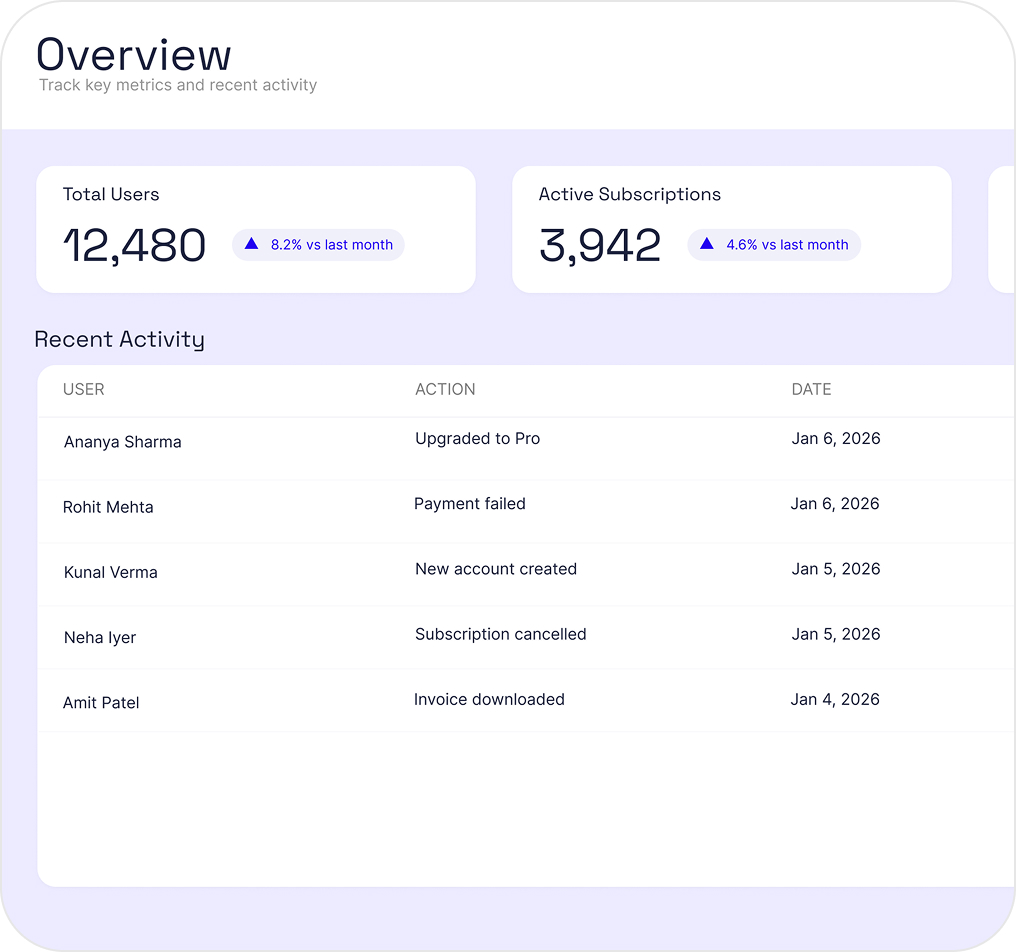This screenshot has width=1016, height=952.
Task: Click 'Invoice downloaded' for Amit Patel
Action: pyautogui.click(x=489, y=699)
